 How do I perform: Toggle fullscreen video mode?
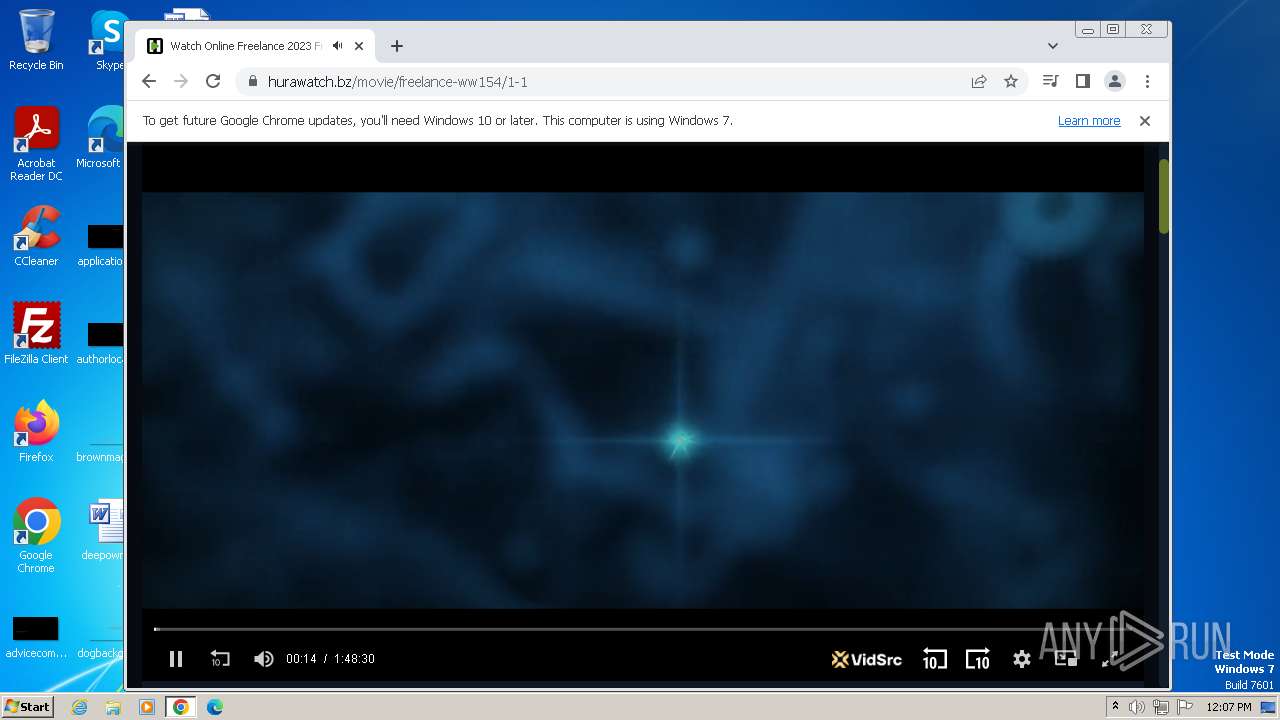click(x=1109, y=659)
